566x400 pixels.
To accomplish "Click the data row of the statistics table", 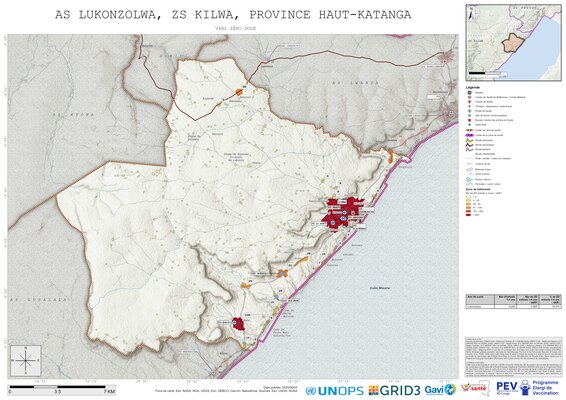I will pos(513,306).
